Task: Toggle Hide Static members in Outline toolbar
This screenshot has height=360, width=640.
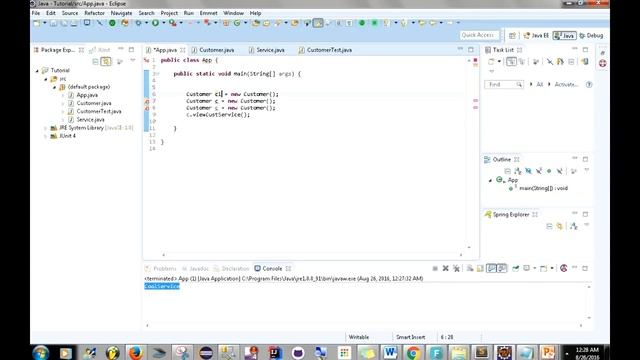Action: coord(539,171)
